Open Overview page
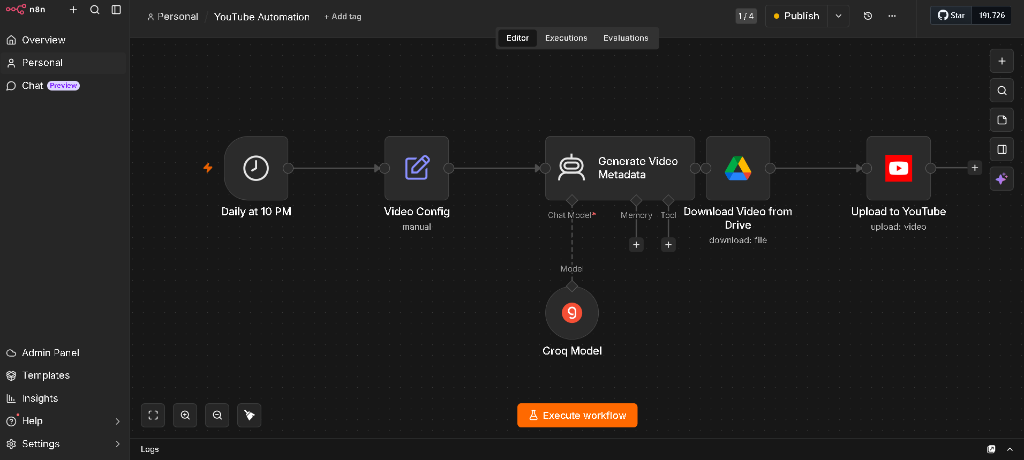 [x=63, y=40]
